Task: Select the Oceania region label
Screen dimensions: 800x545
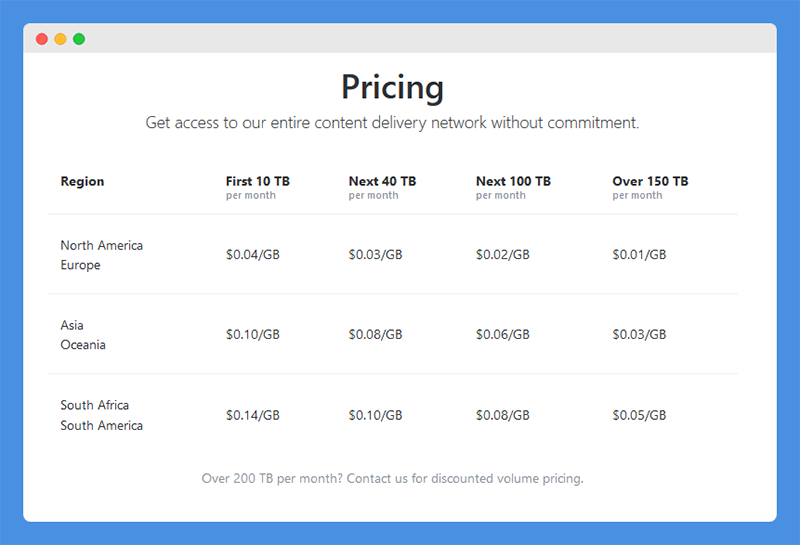Action: click(x=83, y=345)
